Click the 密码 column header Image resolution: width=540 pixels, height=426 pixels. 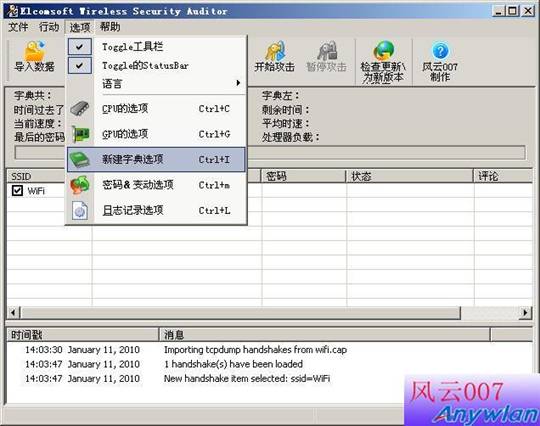coord(303,176)
